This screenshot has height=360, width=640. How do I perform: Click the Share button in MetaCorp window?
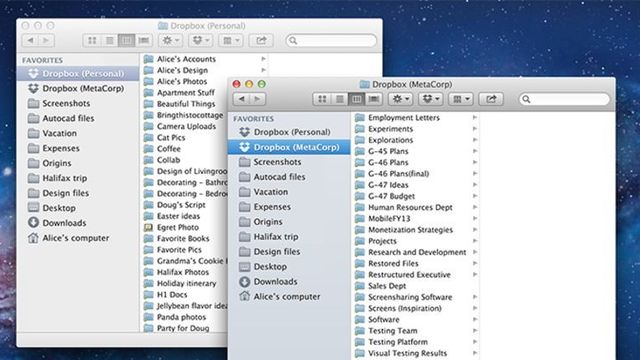pos(491,99)
